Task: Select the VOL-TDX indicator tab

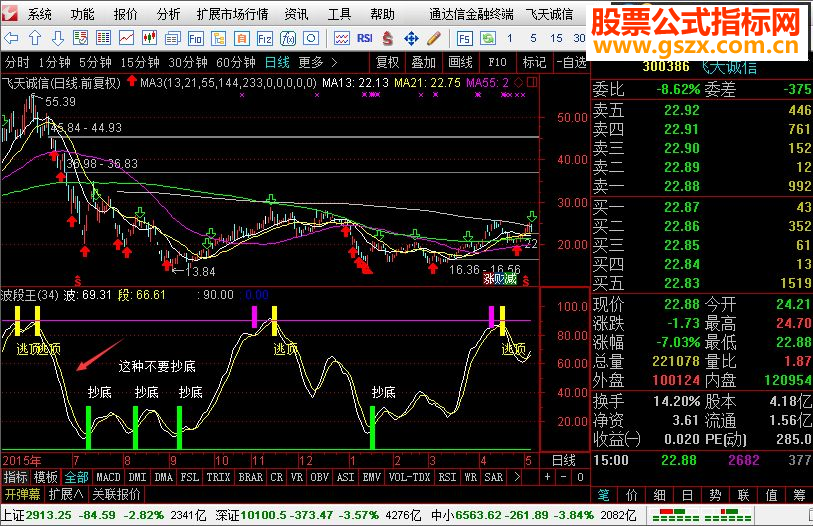Action: coord(410,477)
